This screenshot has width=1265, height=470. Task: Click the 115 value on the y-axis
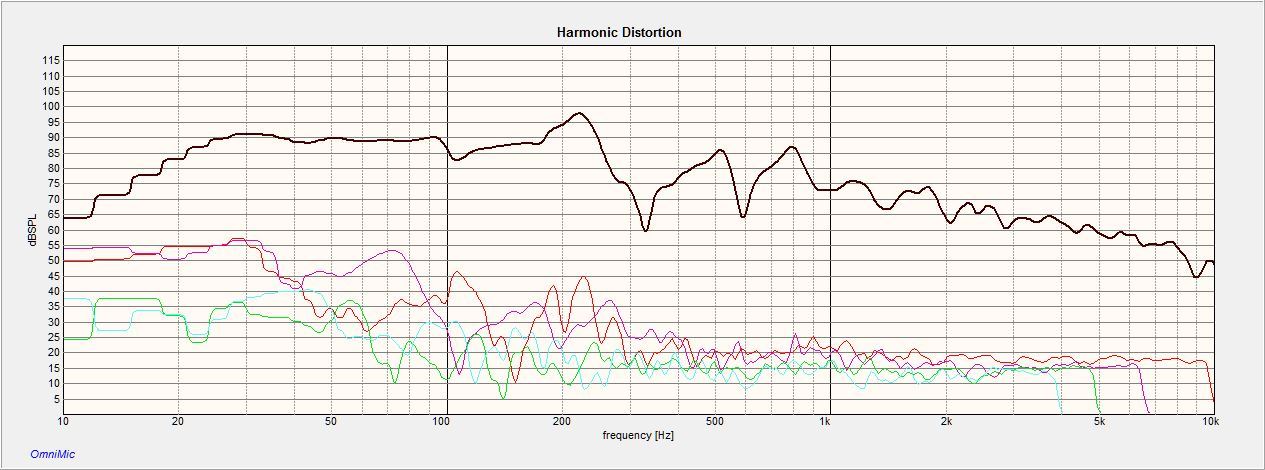coord(51,61)
